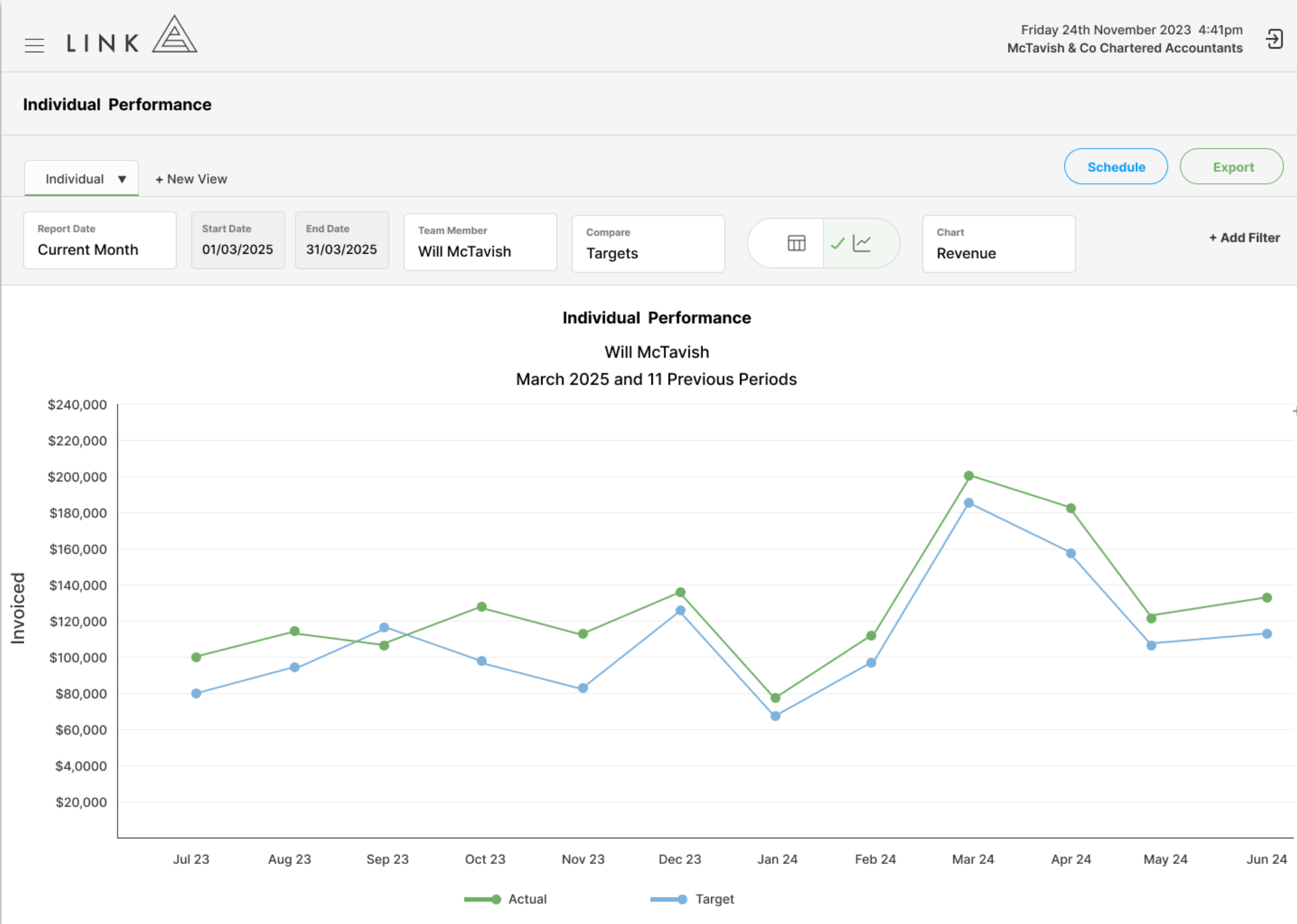Click McTavish & Co Chartered Accountants text

1125,49
